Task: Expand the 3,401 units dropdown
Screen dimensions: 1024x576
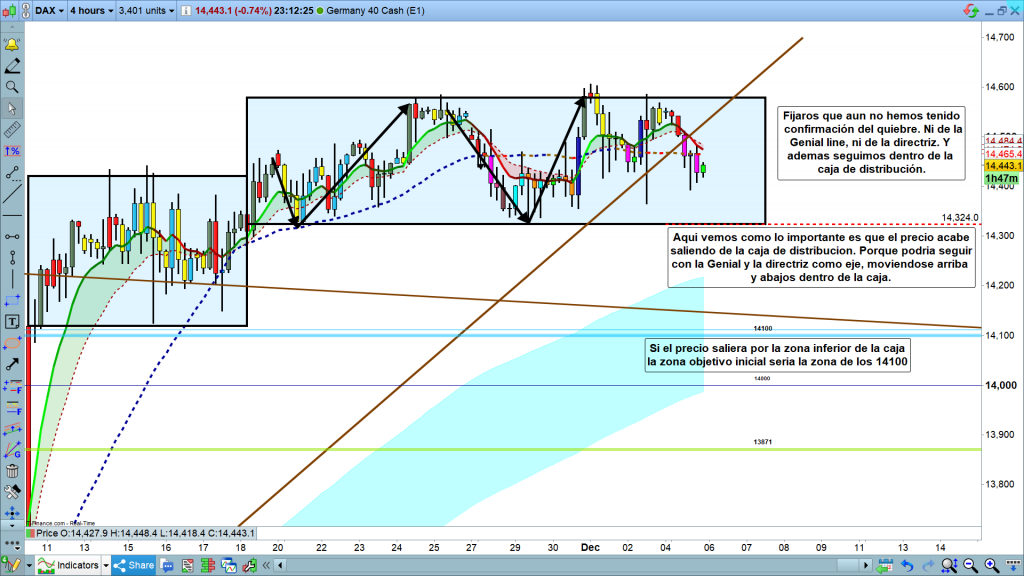Action: pos(147,11)
